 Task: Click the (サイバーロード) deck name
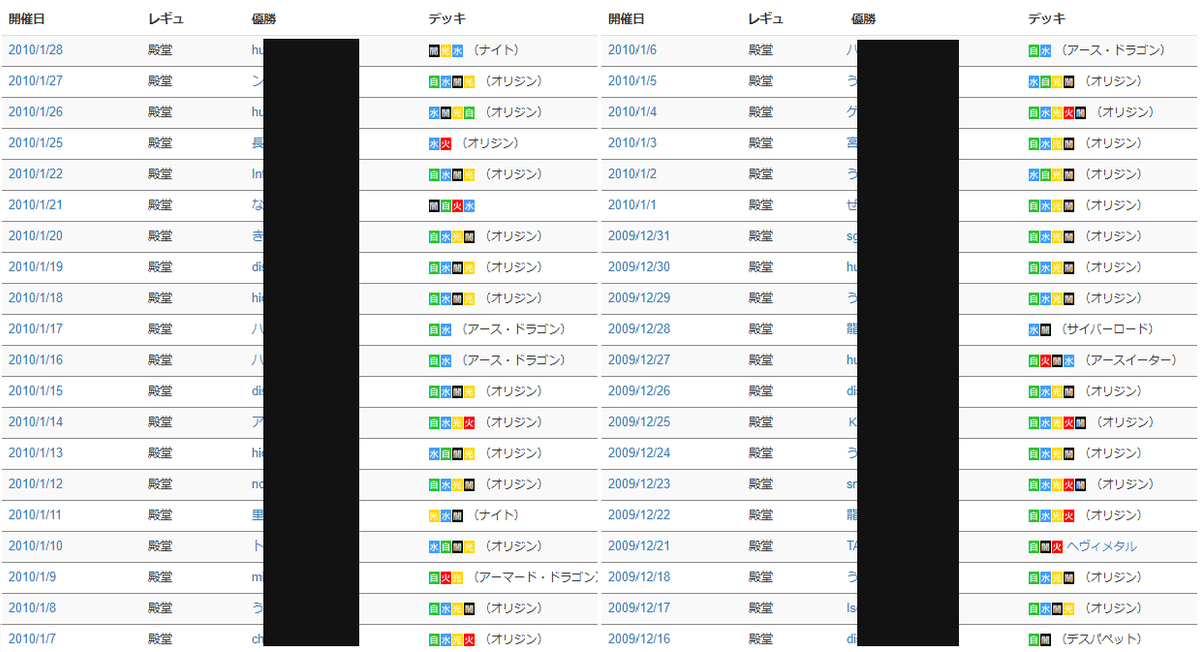[1108, 329]
